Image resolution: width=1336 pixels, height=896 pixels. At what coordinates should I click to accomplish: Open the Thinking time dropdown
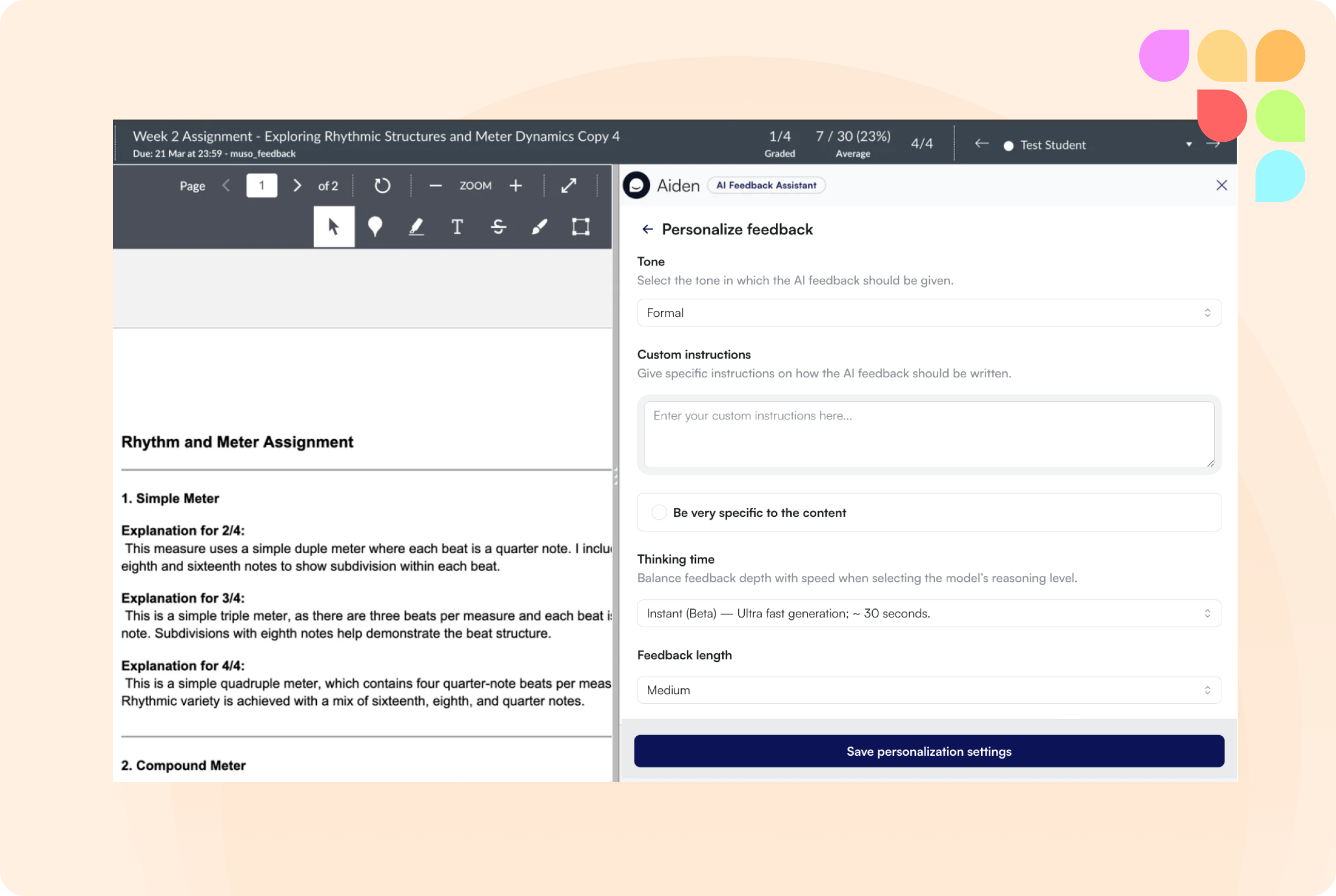click(929, 613)
